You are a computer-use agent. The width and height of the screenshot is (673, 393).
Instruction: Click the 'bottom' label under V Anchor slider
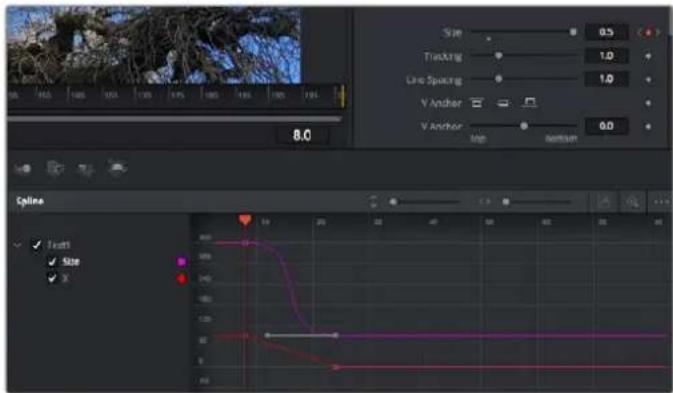561,139
